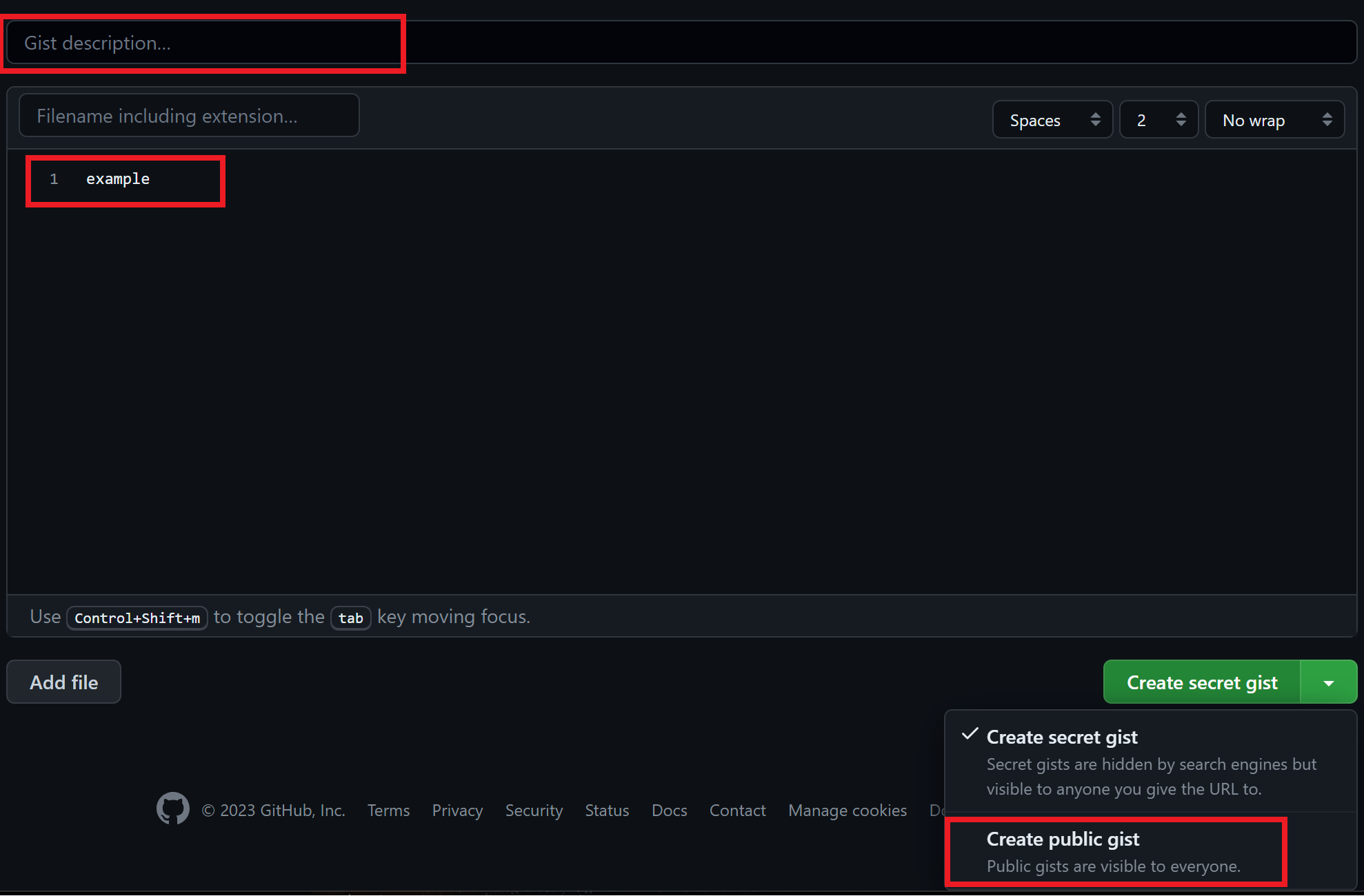Click the Filename including extension field
1364x896 pixels.
click(189, 116)
